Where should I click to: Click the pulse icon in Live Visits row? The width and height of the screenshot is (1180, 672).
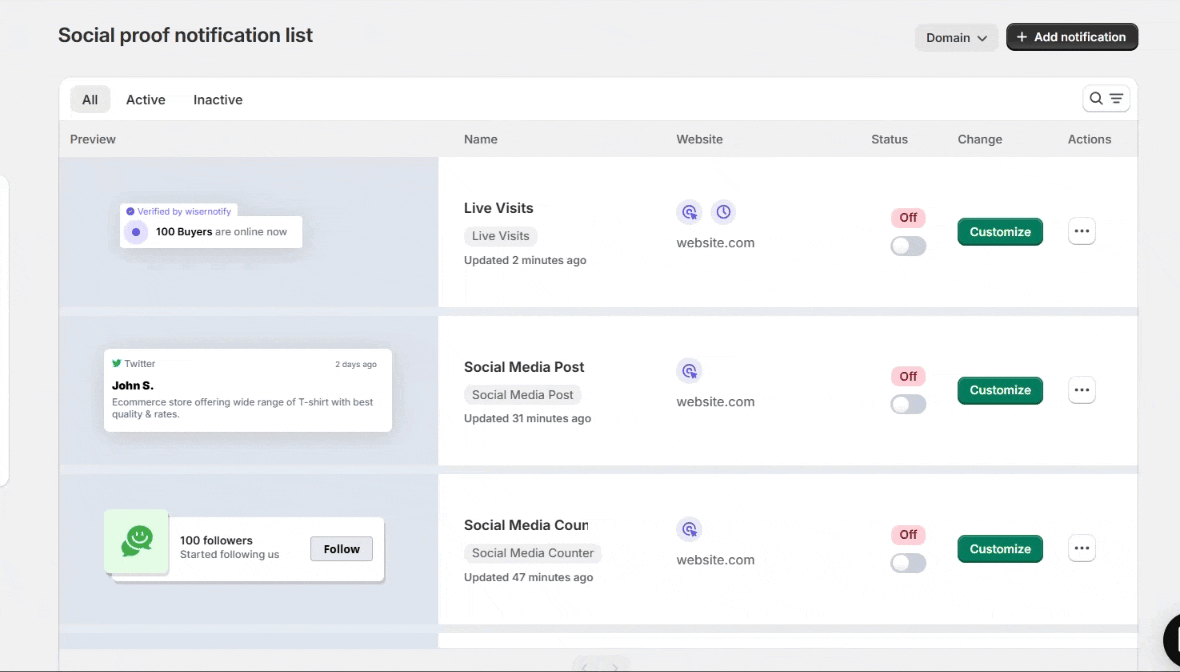click(x=689, y=212)
